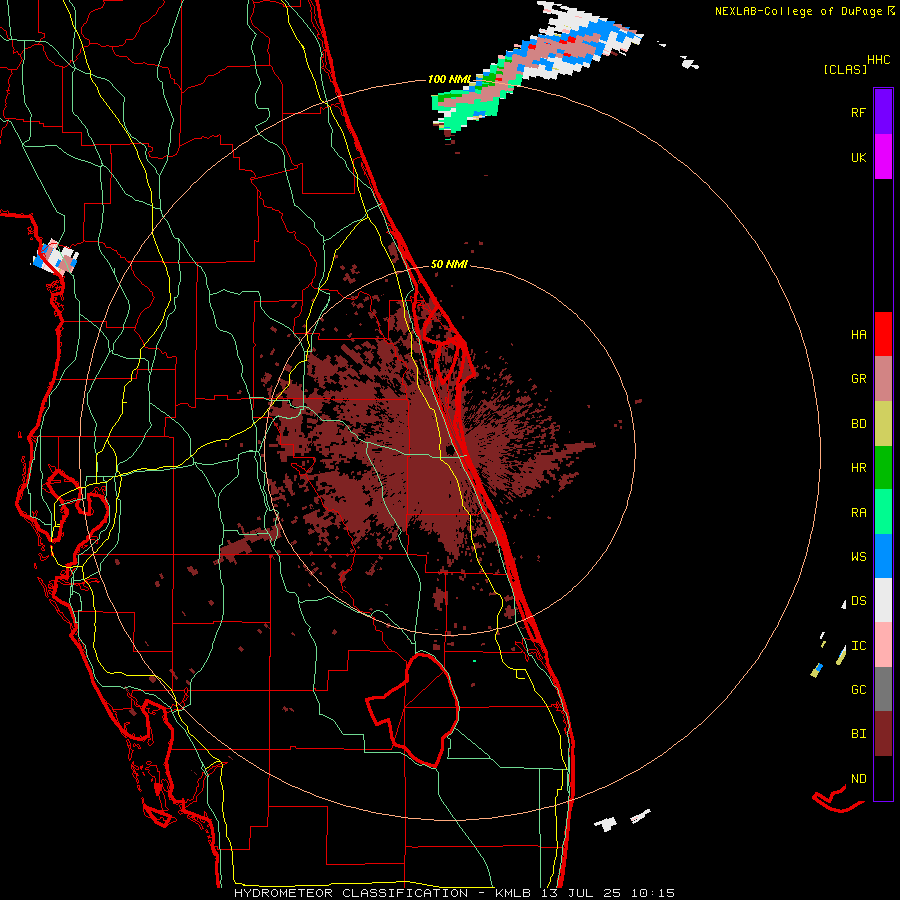Click the 100 NMI range ring label
Viewport: 900px width, 900px height.
point(449,79)
